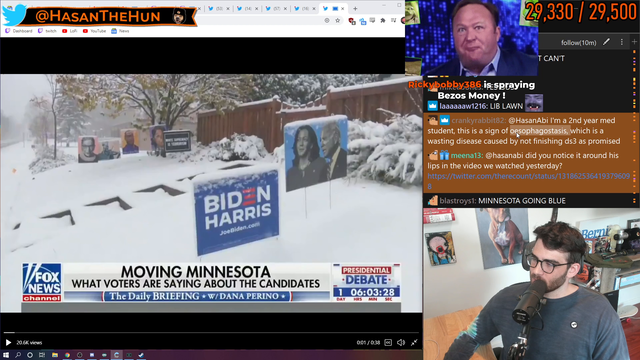Open the News bookmark

click(x=120, y=31)
